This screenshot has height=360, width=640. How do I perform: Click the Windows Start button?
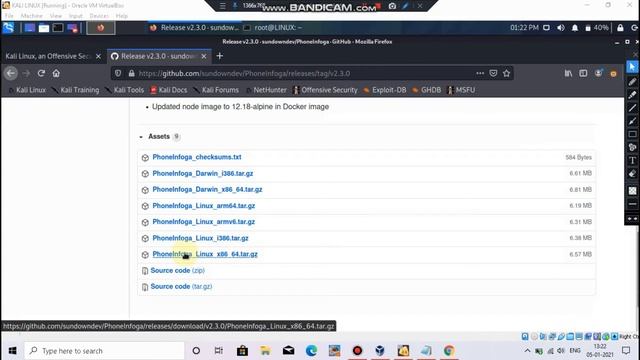[x=12, y=351]
